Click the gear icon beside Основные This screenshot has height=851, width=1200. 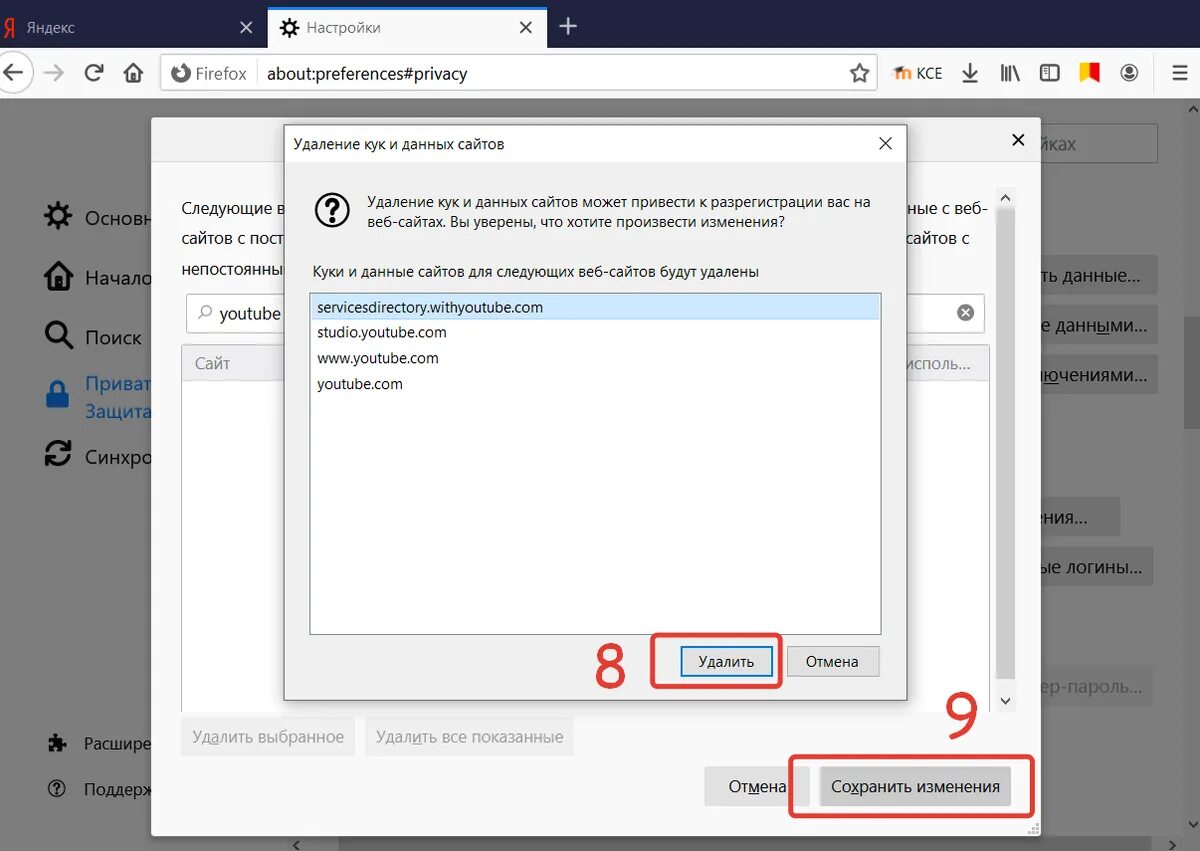58,216
